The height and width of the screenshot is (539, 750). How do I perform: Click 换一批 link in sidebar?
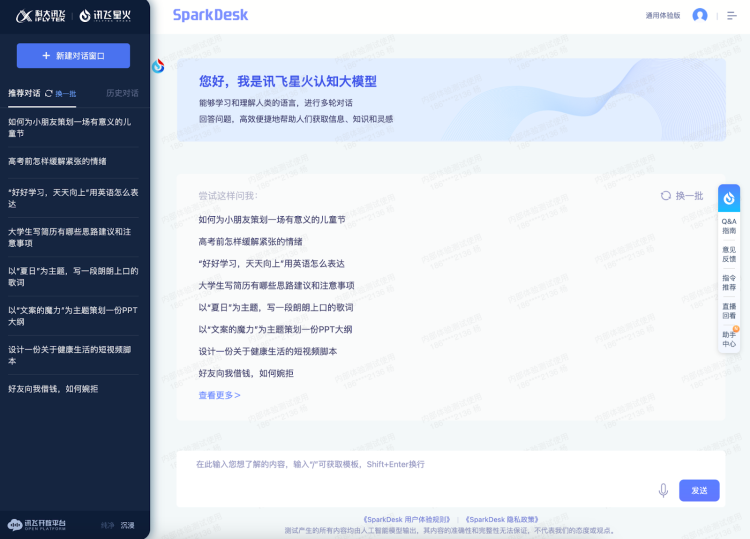(x=66, y=94)
